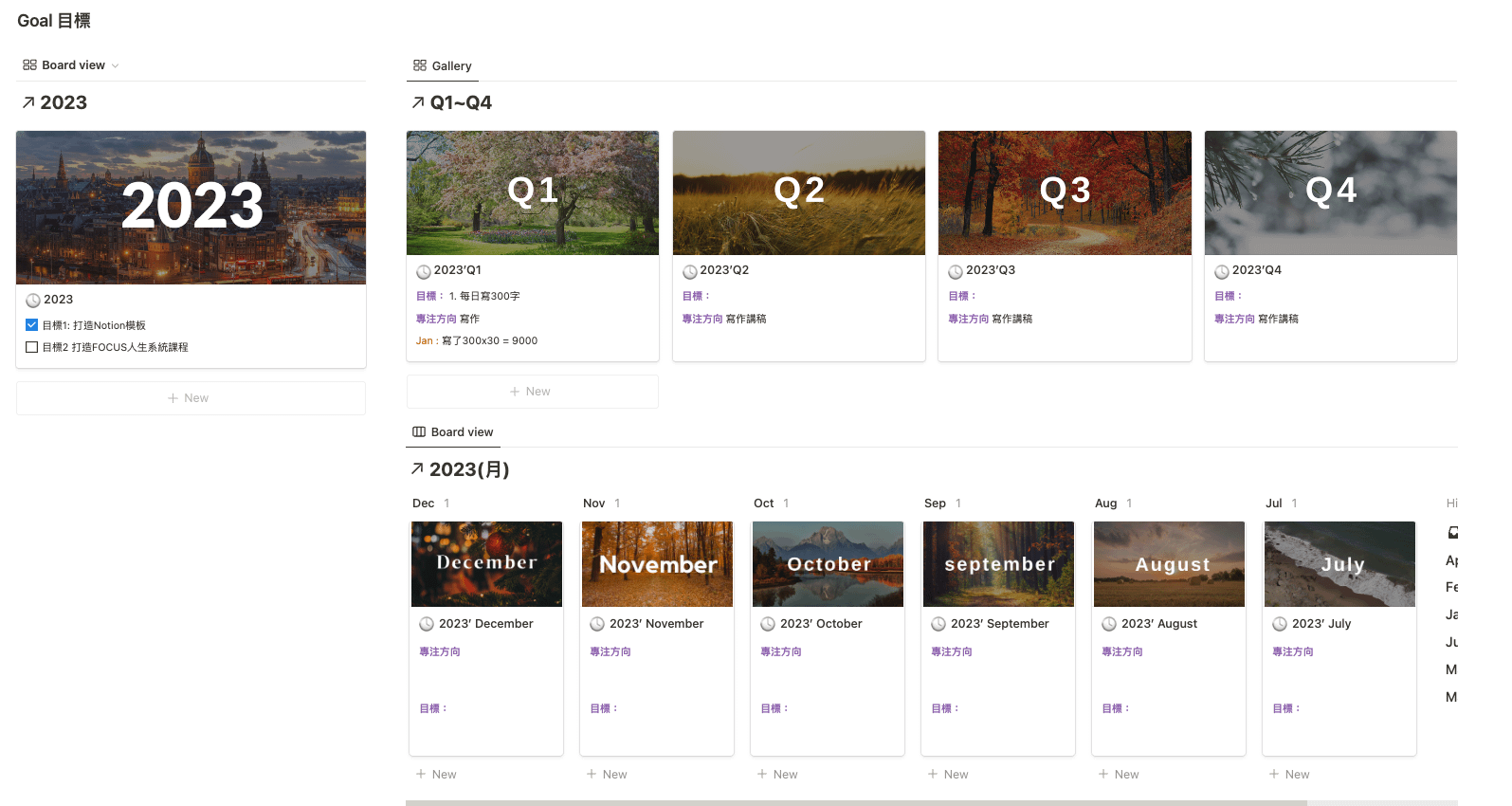Screen dimensions: 1512x806
Task: Click the arrow icon beside Q1~Q4 heading
Action: coord(418,102)
